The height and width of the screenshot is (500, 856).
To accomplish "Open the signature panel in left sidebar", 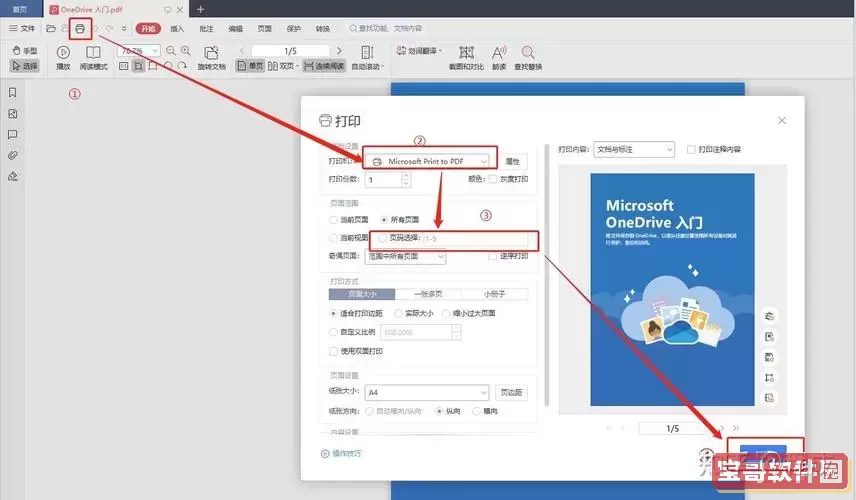I will pos(13,176).
